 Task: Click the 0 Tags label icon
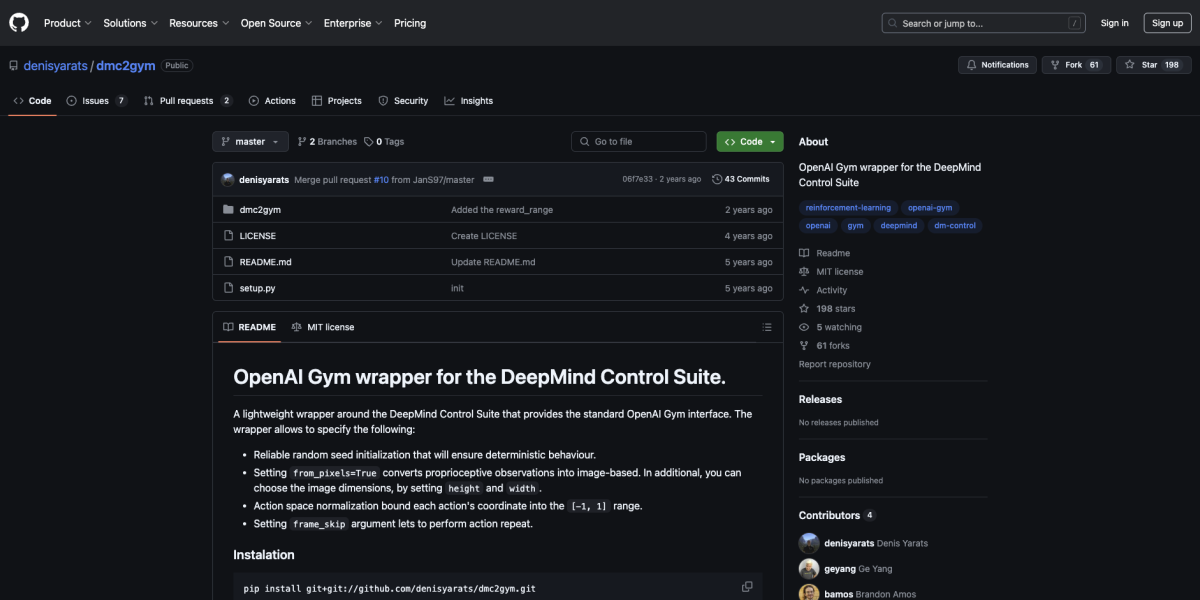click(x=370, y=141)
